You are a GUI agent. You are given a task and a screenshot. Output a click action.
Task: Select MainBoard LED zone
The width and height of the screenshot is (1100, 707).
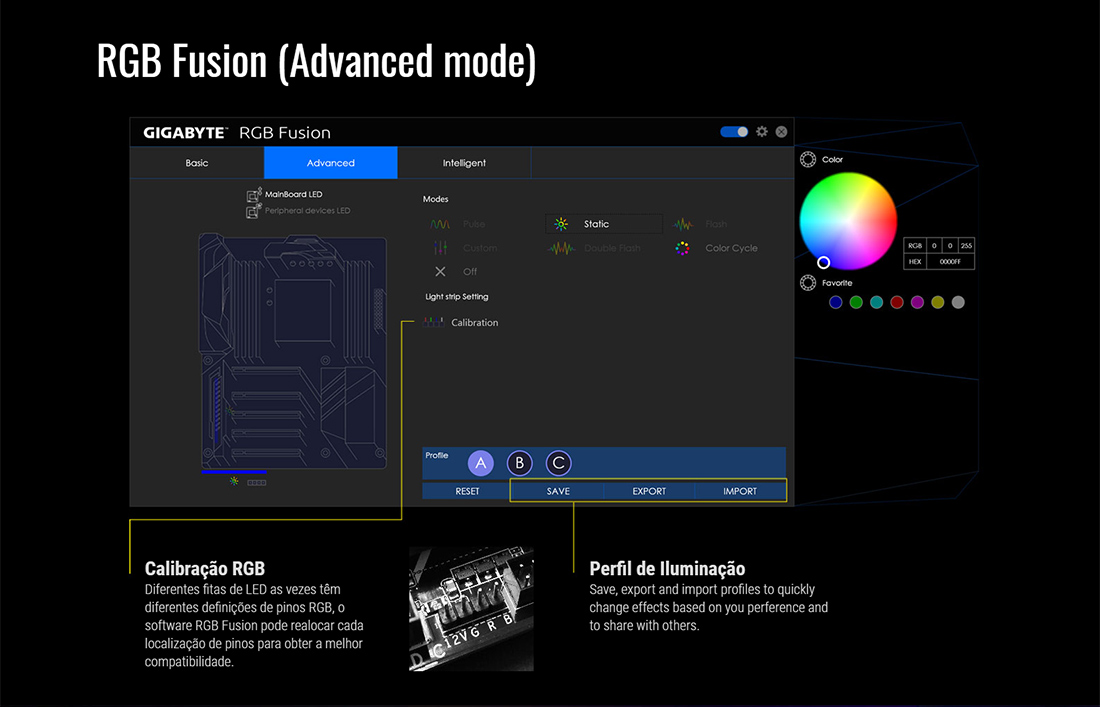285,194
